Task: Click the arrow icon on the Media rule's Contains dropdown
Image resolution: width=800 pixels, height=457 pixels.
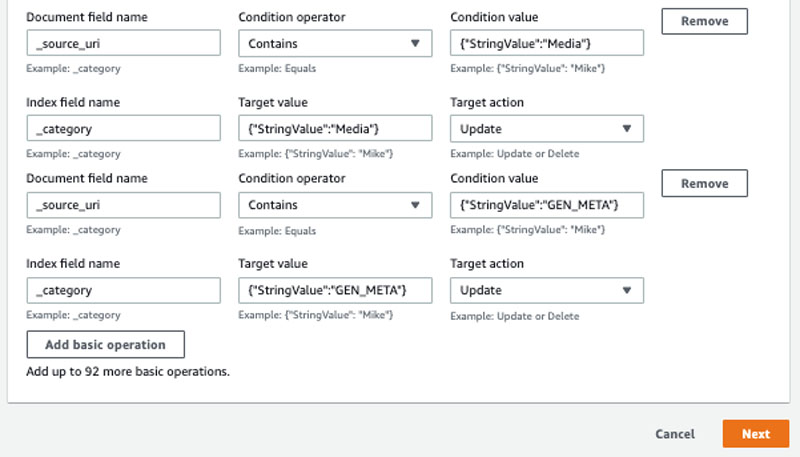Action: (x=415, y=43)
